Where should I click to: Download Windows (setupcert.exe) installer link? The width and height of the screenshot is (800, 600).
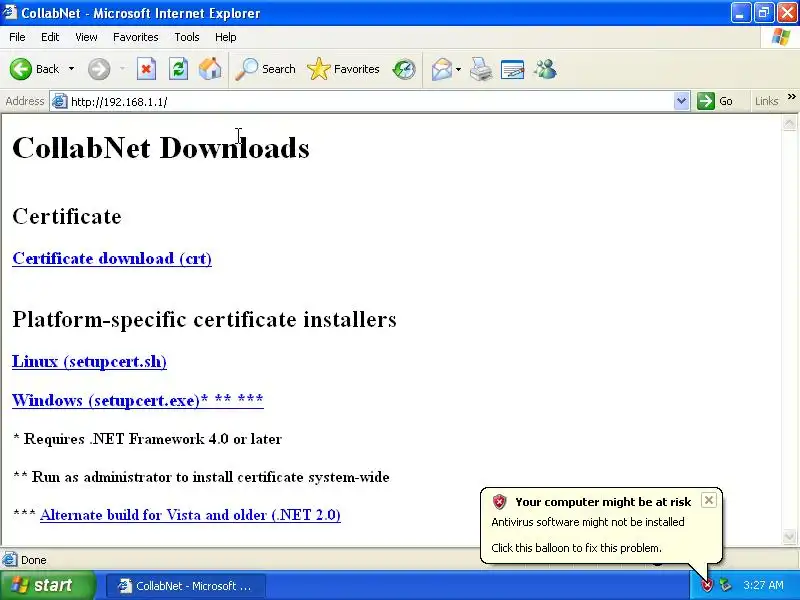pos(138,400)
